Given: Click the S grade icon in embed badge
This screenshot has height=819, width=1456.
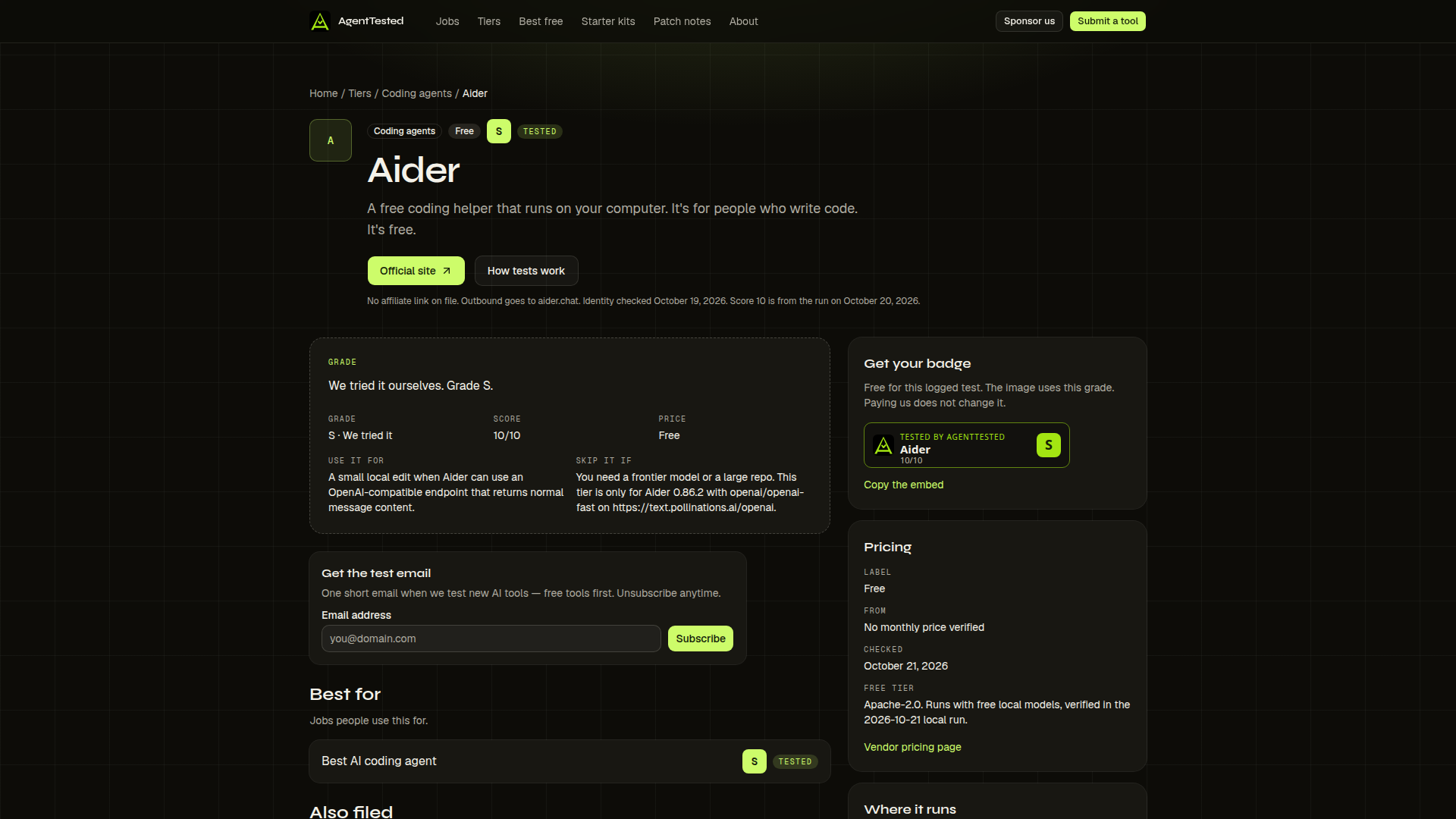Looking at the screenshot, I should point(1049,445).
